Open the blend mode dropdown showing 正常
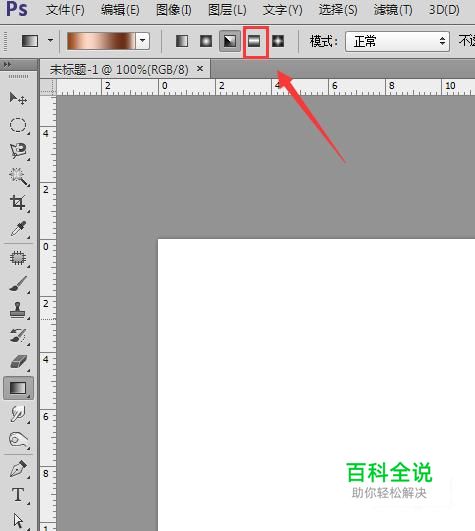Screen dimensions: 475x531 397,41
